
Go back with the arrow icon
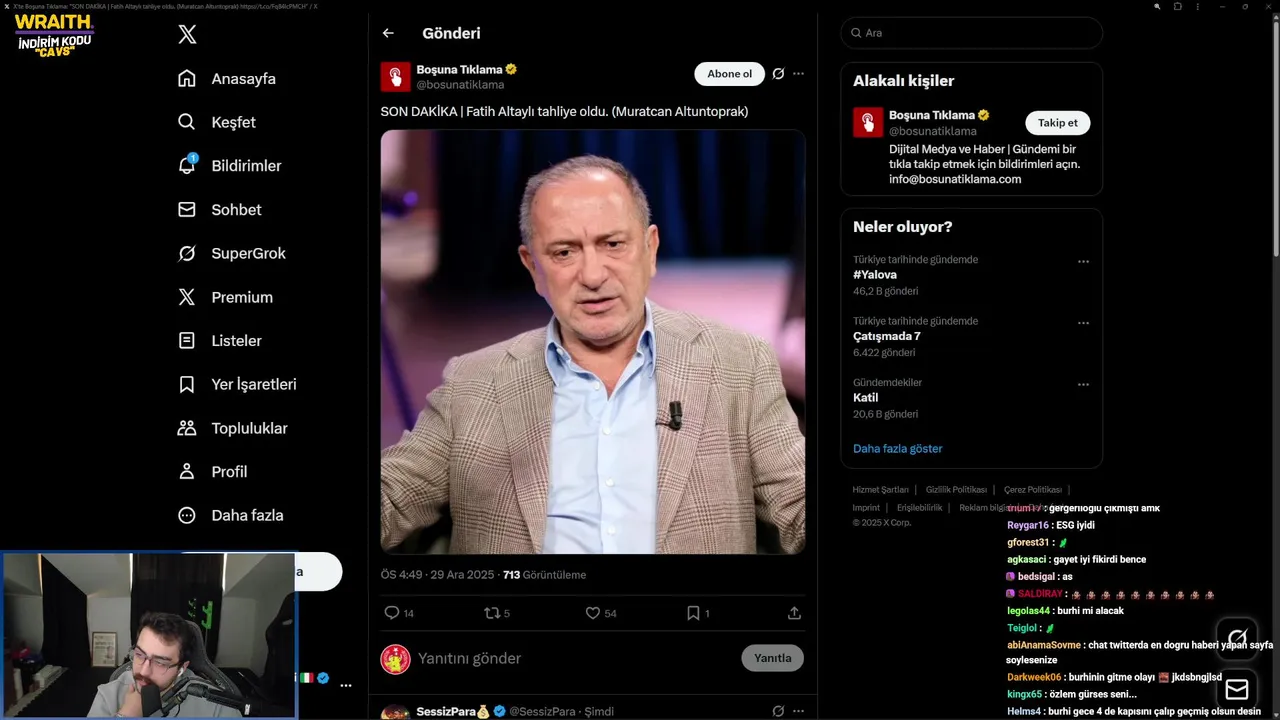point(388,33)
